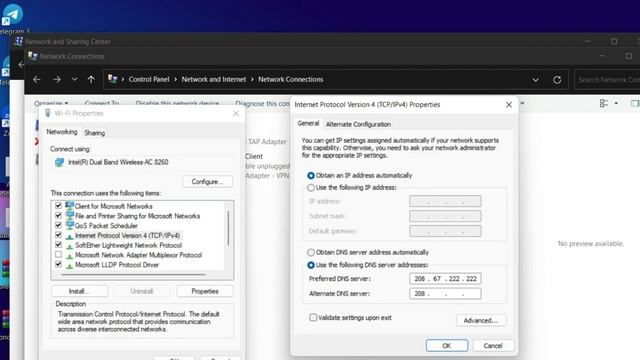Toggle Internet Protocol Version 4 checkbox
The height and width of the screenshot is (360, 640).
point(58,235)
